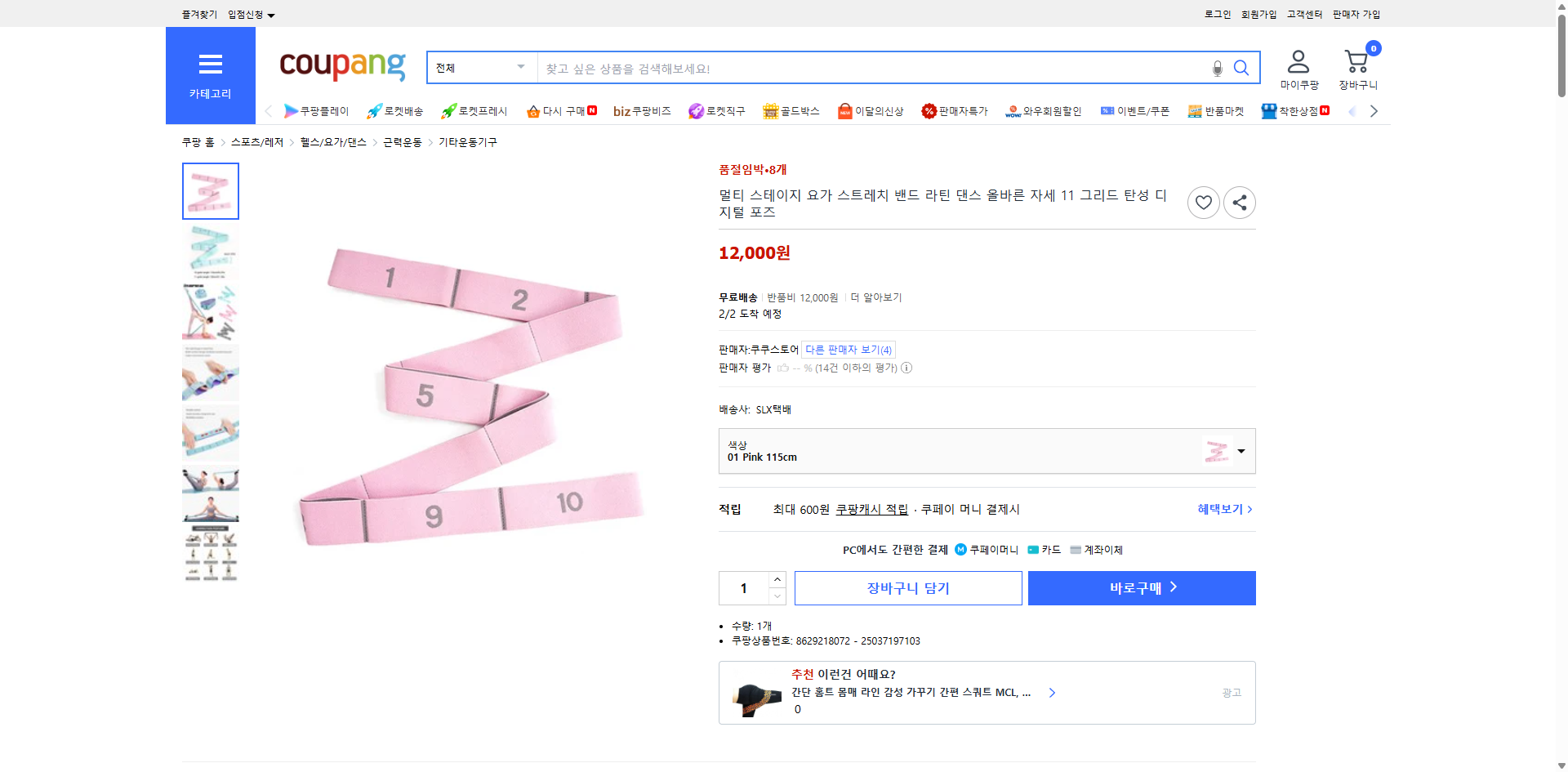Open the 색상 color option dropdown
This screenshot has width=1568, height=772.
click(x=1241, y=450)
